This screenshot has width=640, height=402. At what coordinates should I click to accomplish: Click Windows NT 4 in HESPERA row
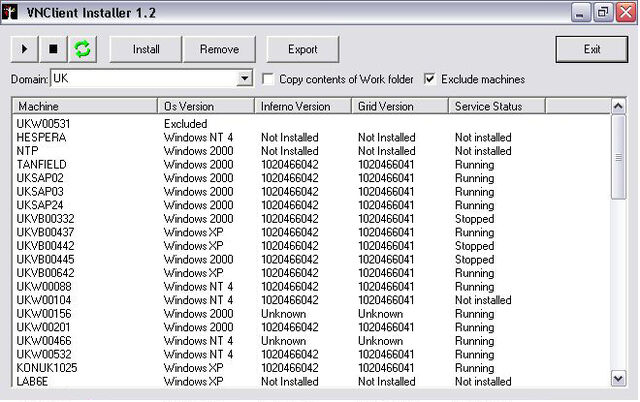pos(198,137)
